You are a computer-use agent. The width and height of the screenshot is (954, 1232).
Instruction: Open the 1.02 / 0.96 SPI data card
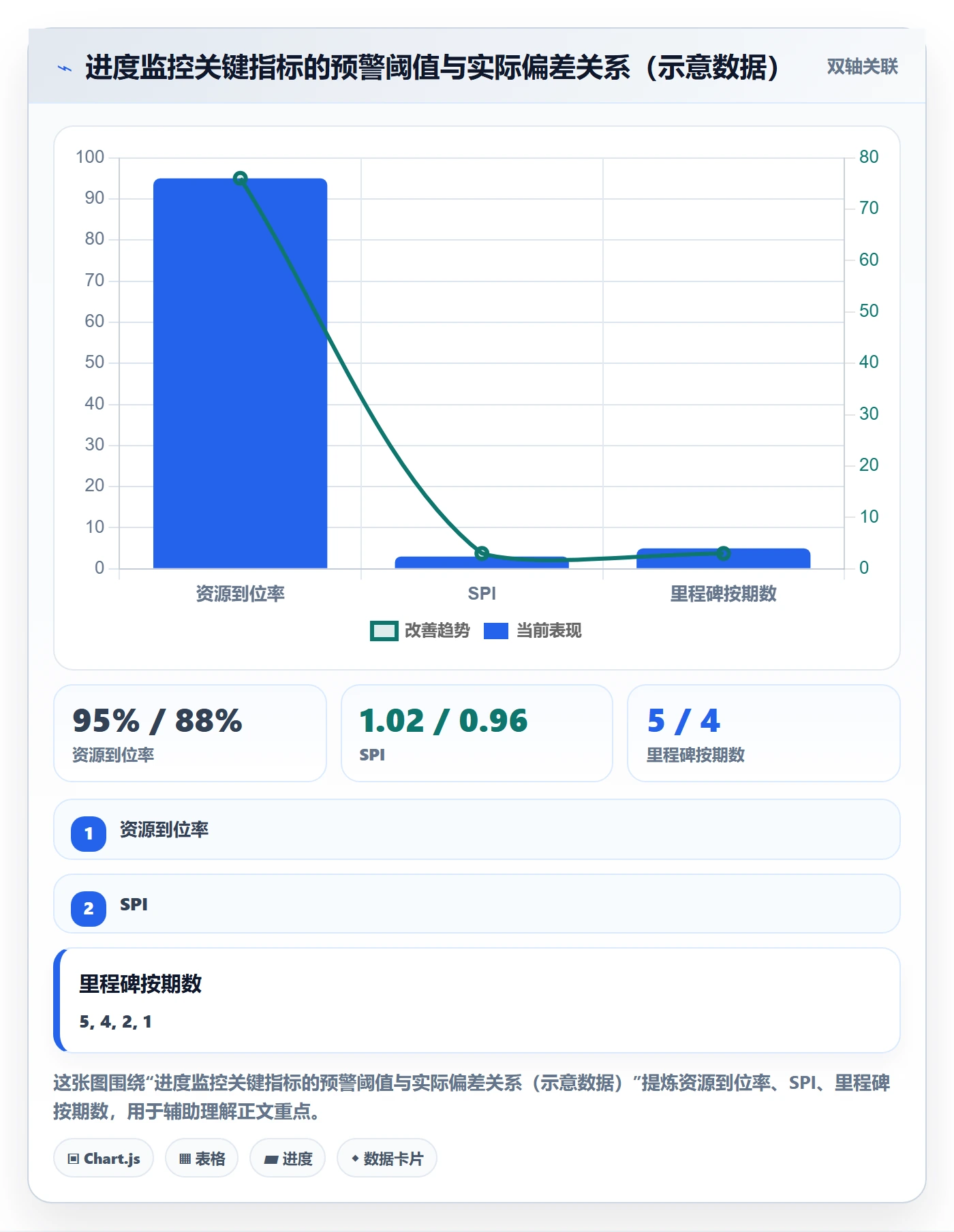(477, 733)
